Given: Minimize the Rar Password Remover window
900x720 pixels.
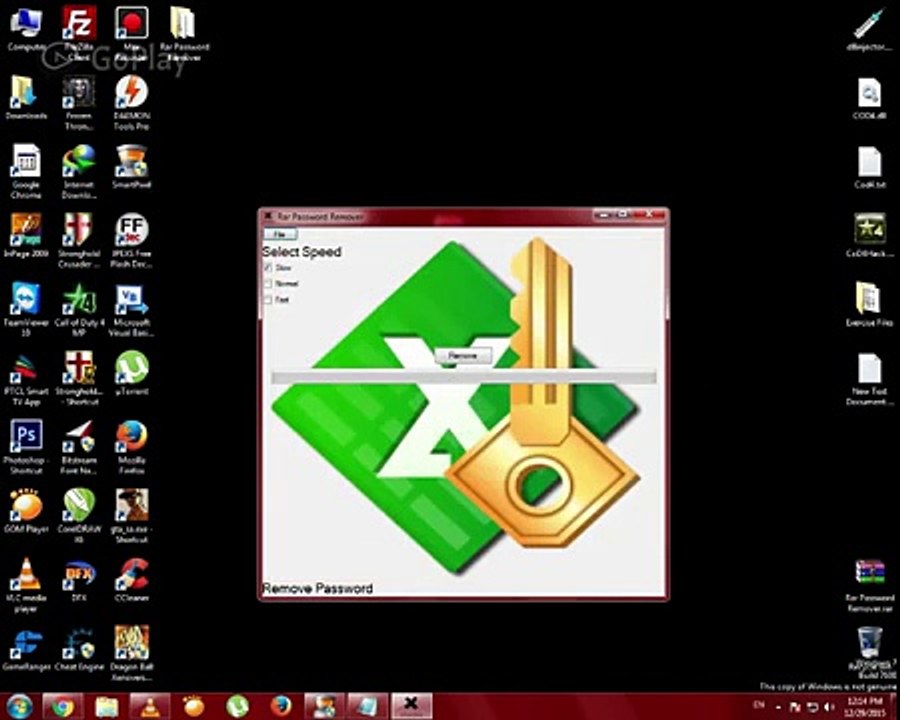Looking at the screenshot, I should tap(602, 215).
